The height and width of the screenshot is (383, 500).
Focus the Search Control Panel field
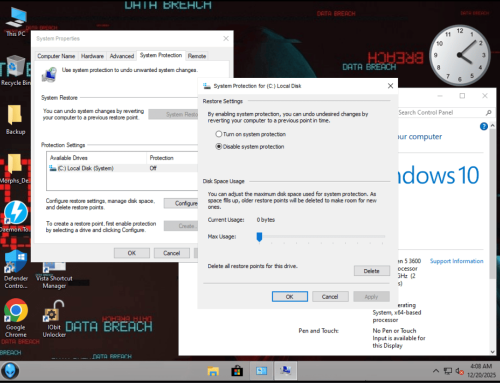pos(441,113)
